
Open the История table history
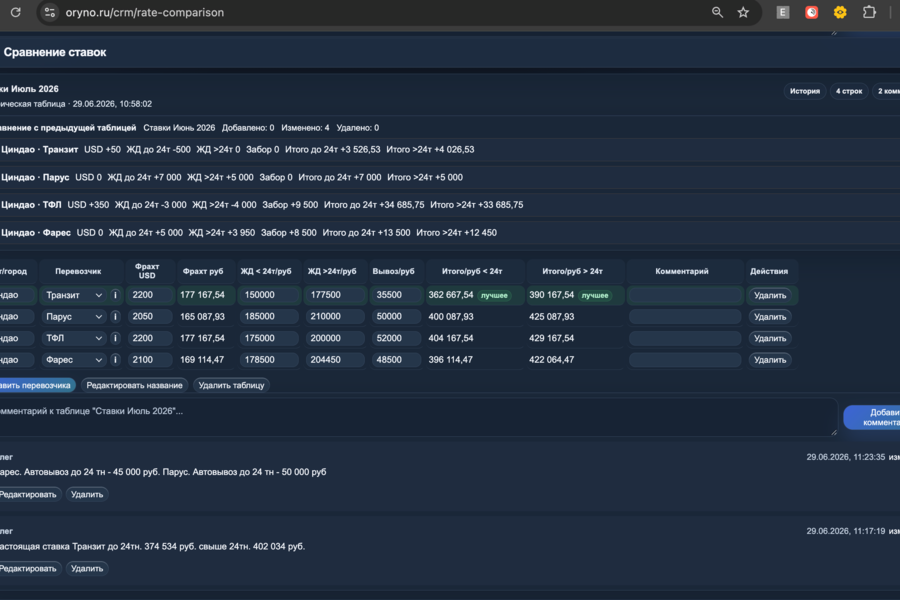click(x=805, y=91)
